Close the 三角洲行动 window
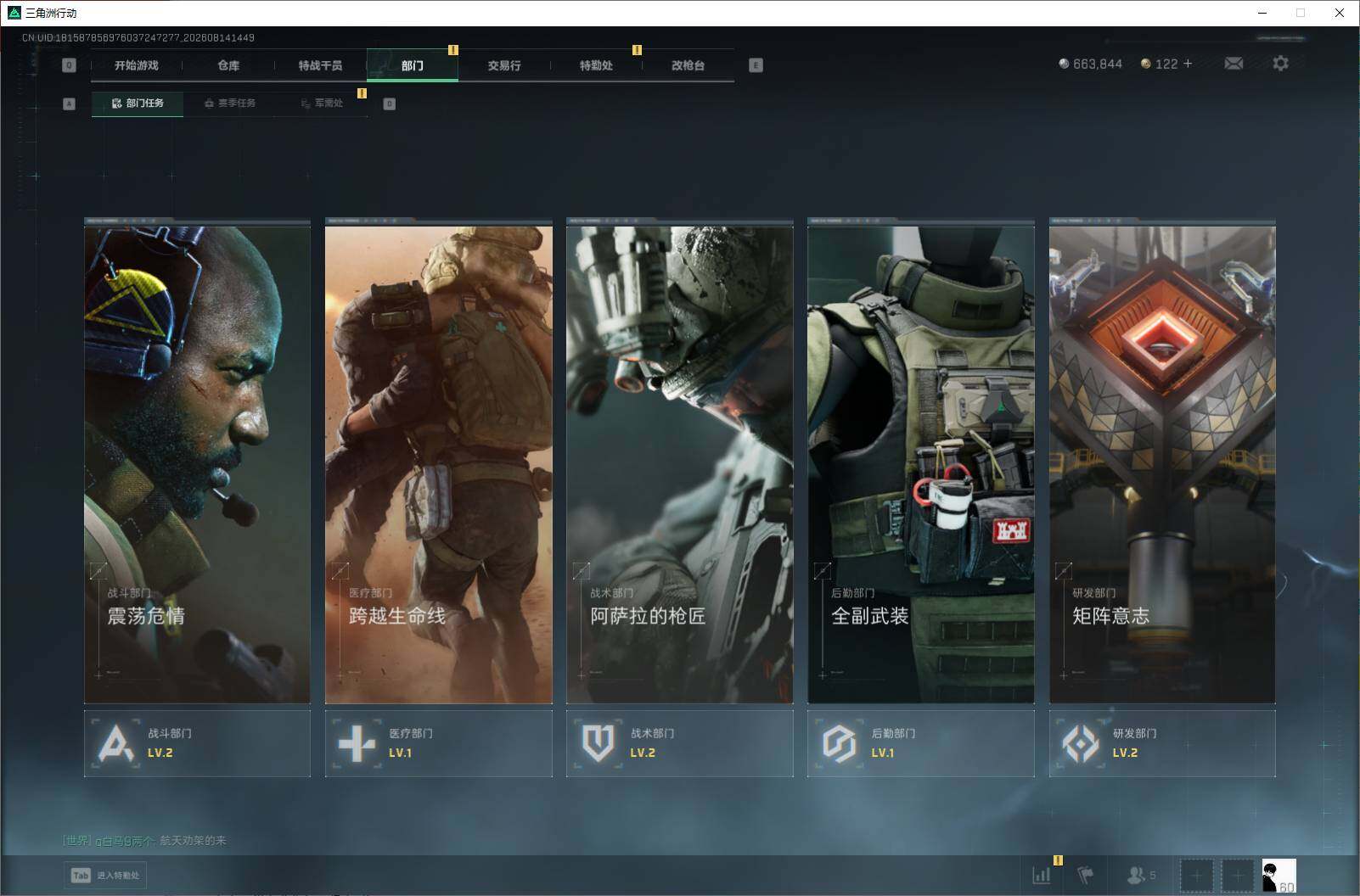 coord(1340,13)
